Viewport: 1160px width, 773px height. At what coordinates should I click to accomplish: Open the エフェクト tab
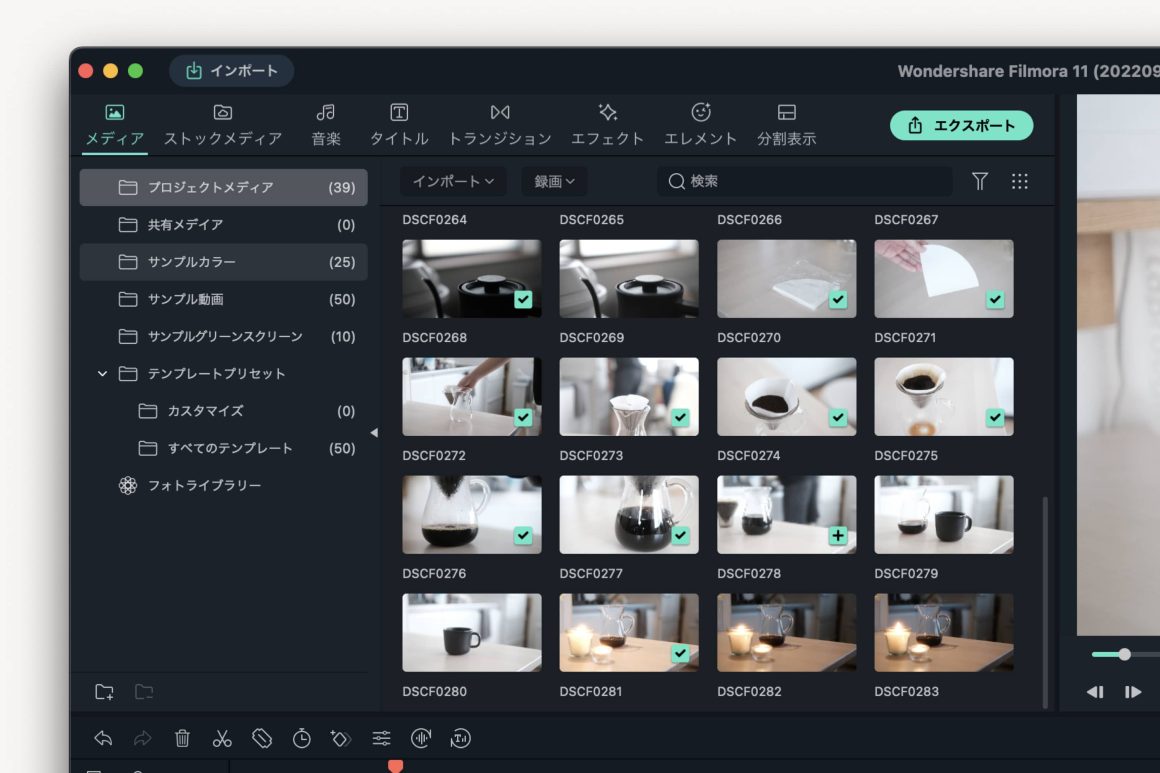[607, 125]
